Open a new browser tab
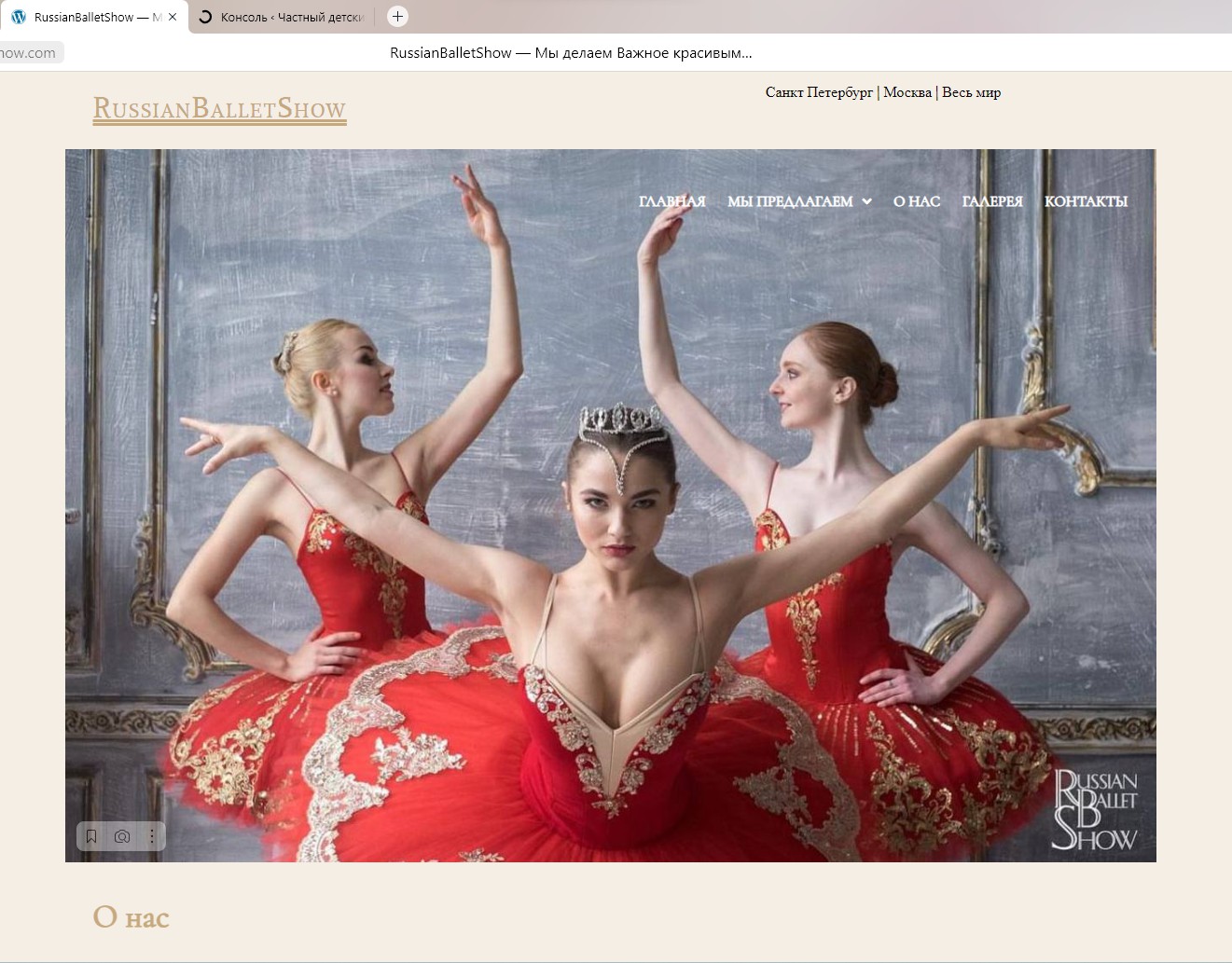 pyautogui.click(x=397, y=16)
